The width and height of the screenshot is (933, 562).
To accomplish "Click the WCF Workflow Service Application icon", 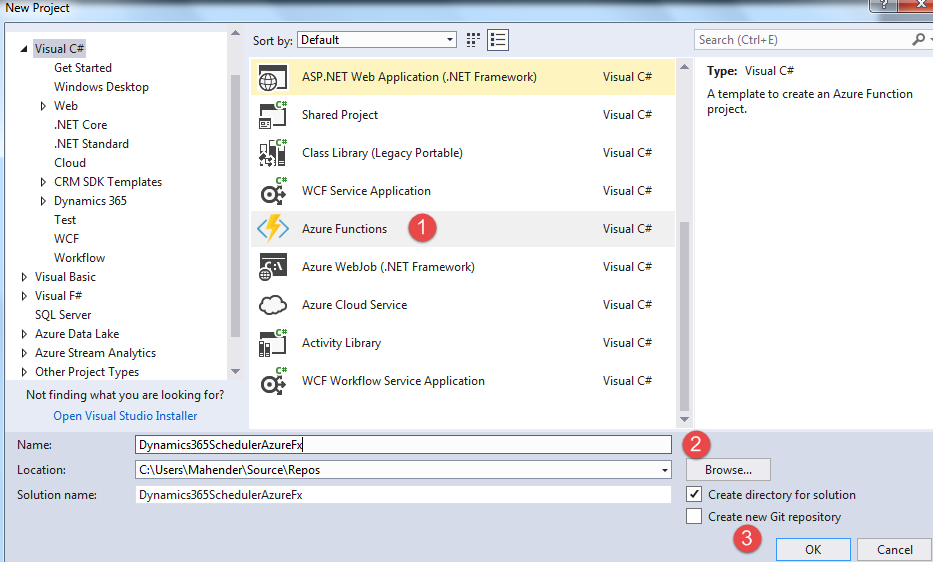I will (273, 381).
